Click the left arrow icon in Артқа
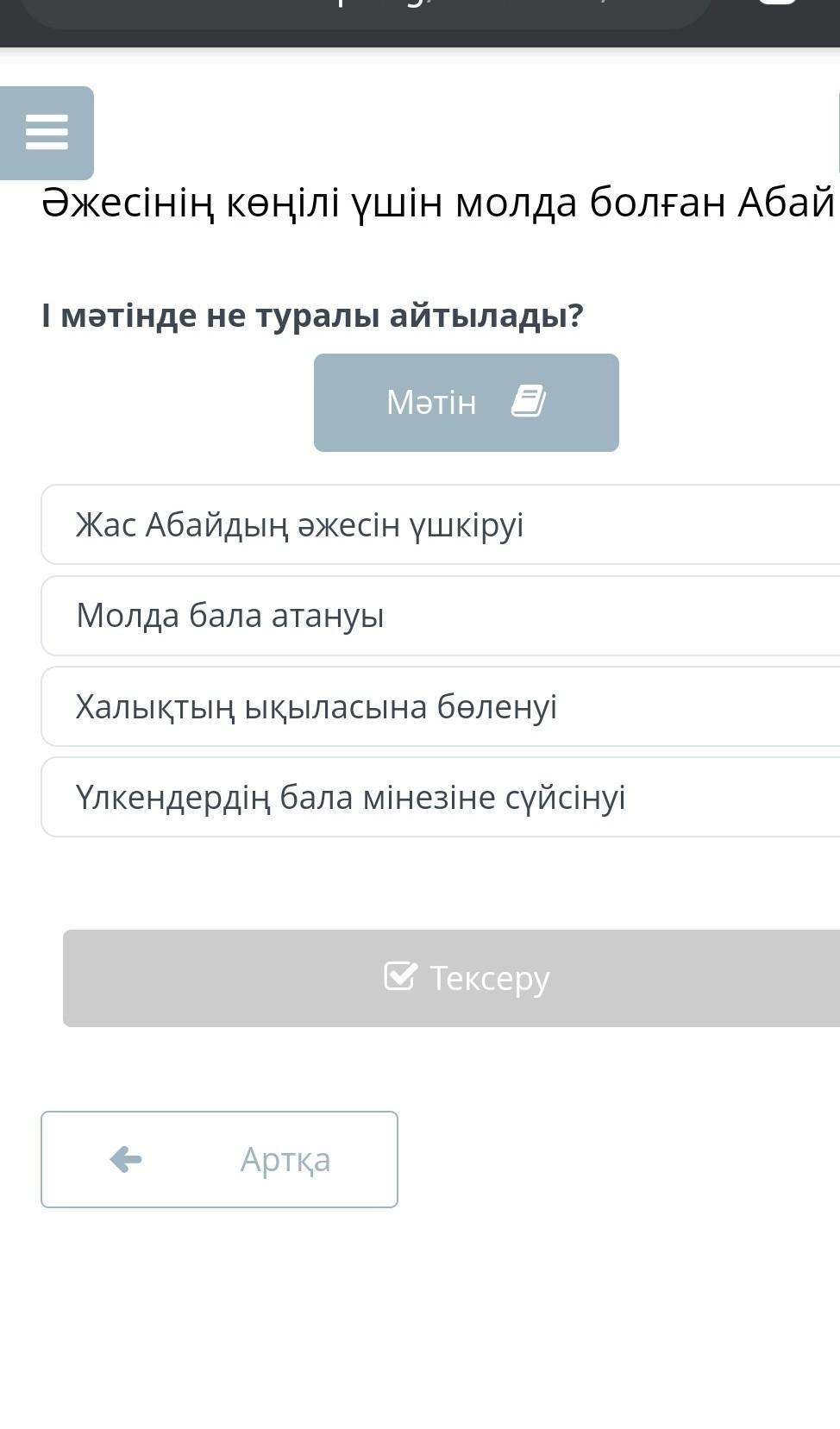The height and width of the screenshot is (1429, 840). pyautogui.click(x=126, y=1159)
